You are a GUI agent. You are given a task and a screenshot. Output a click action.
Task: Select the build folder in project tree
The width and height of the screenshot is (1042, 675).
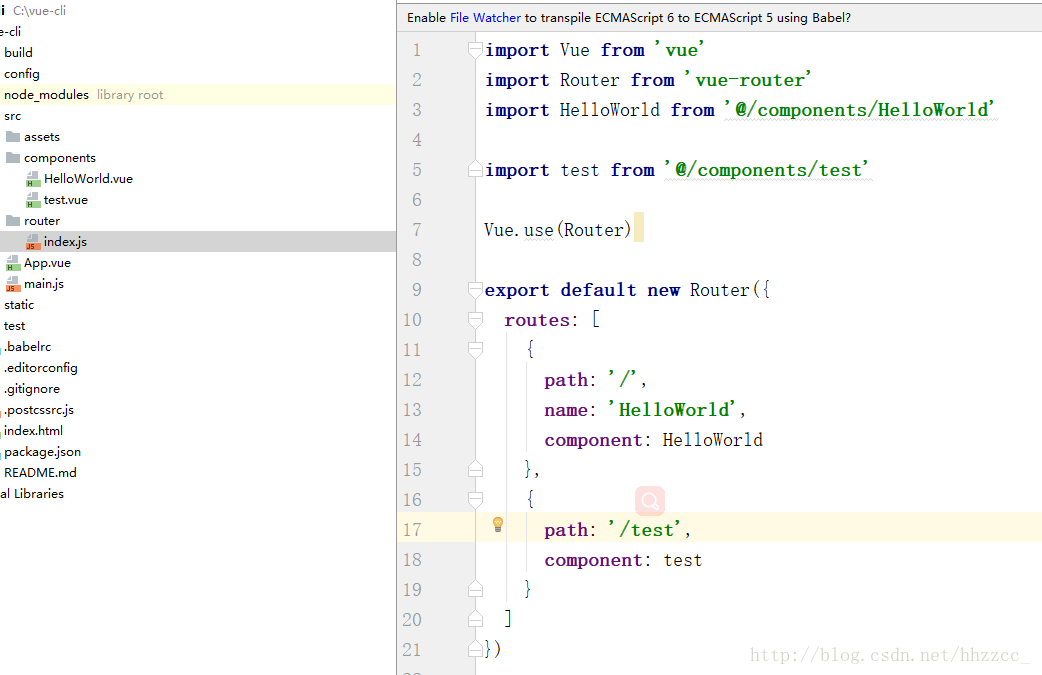coord(18,52)
